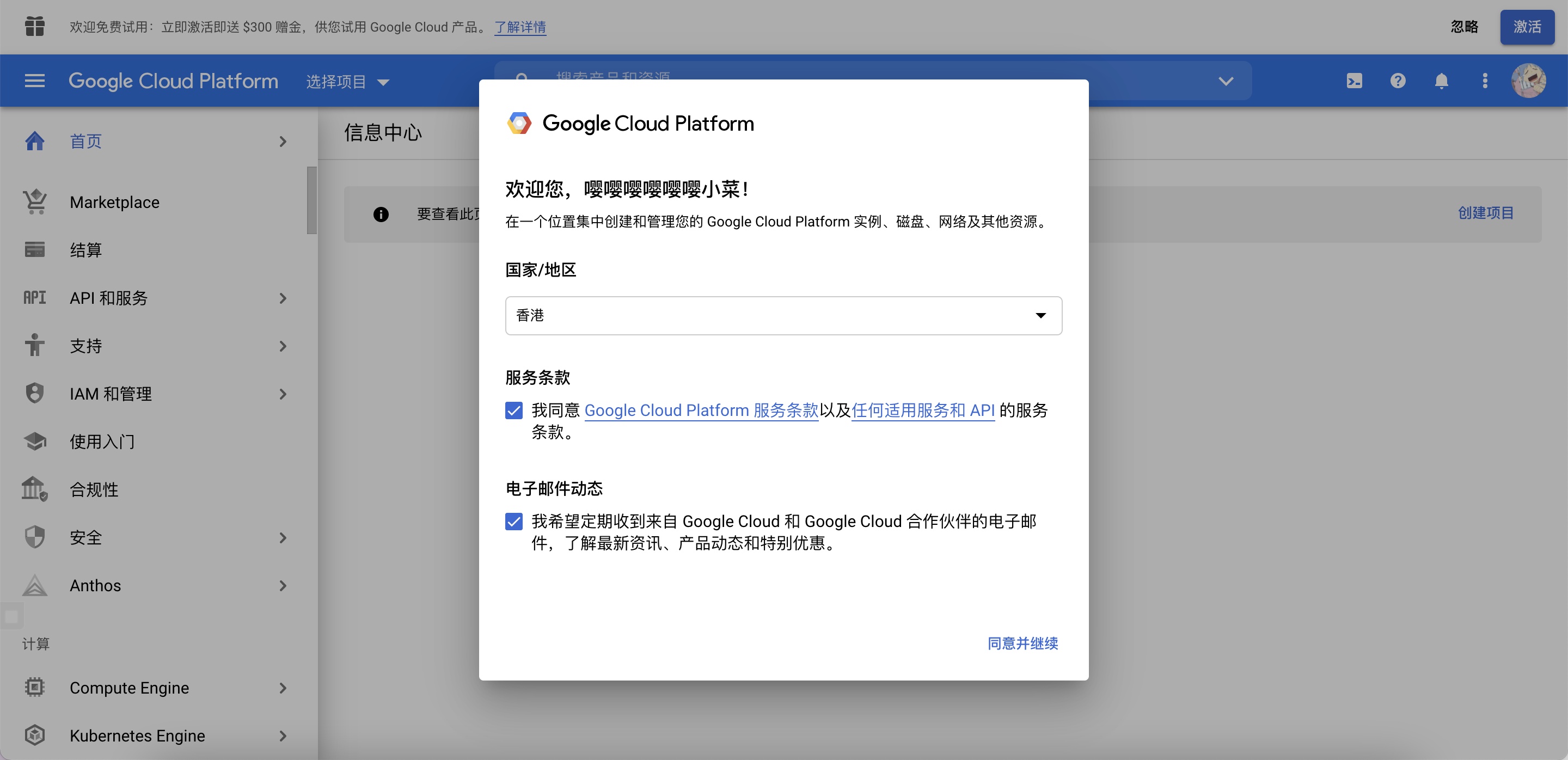Uncheck the 电子邮件动态 subscription checkbox
This screenshot has height=760, width=1568.
coord(514,522)
